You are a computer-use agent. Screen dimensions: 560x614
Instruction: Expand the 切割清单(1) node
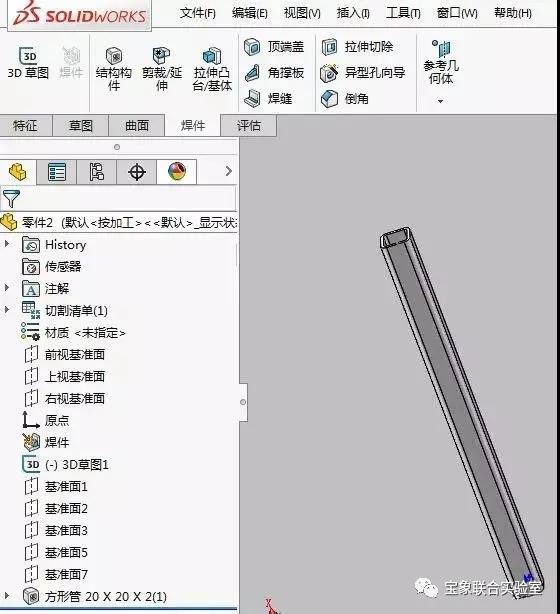point(7,309)
